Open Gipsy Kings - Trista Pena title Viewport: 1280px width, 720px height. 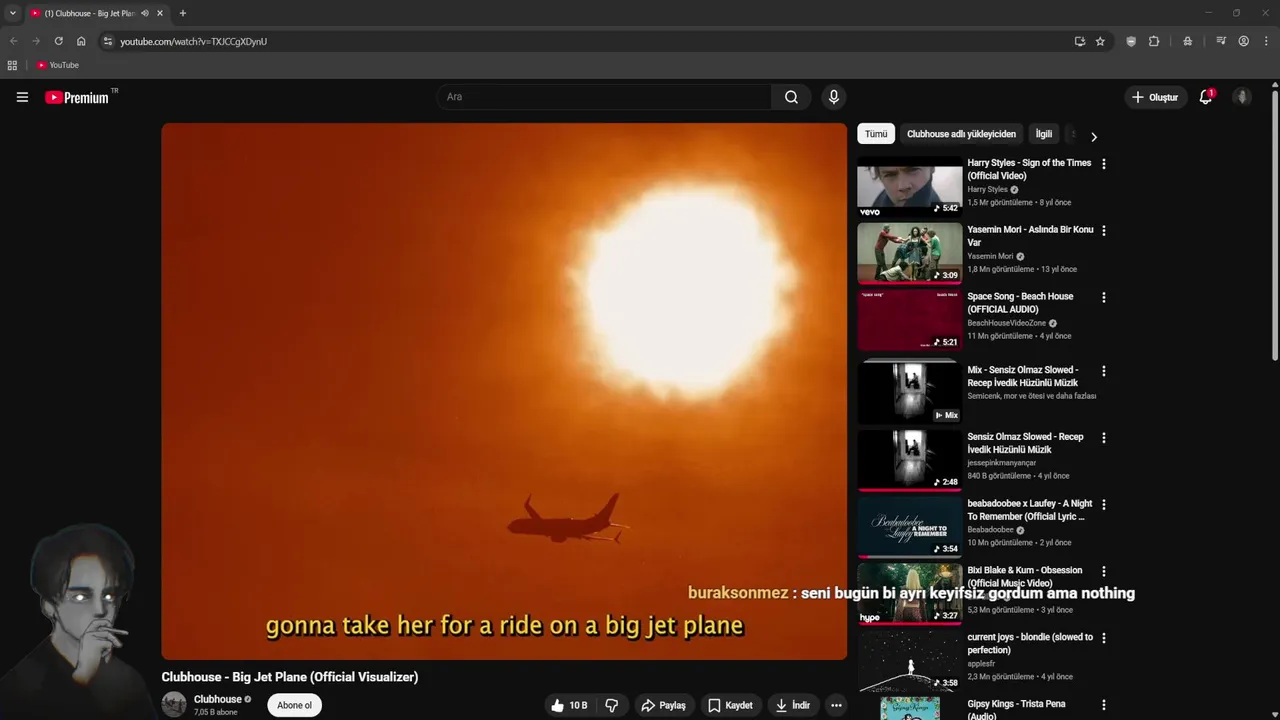point(1016,709)
